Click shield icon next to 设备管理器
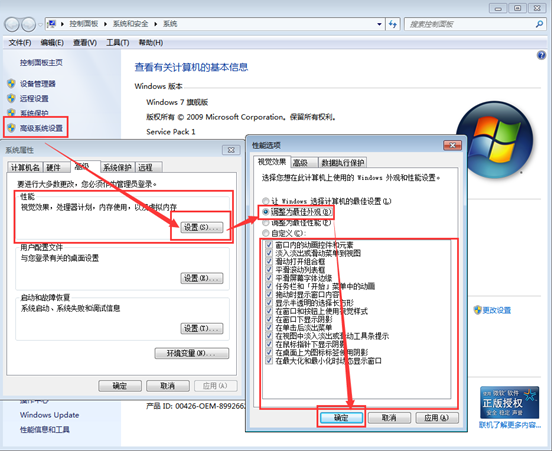Viewport: 552px width, 452px height. click(11, 83)
